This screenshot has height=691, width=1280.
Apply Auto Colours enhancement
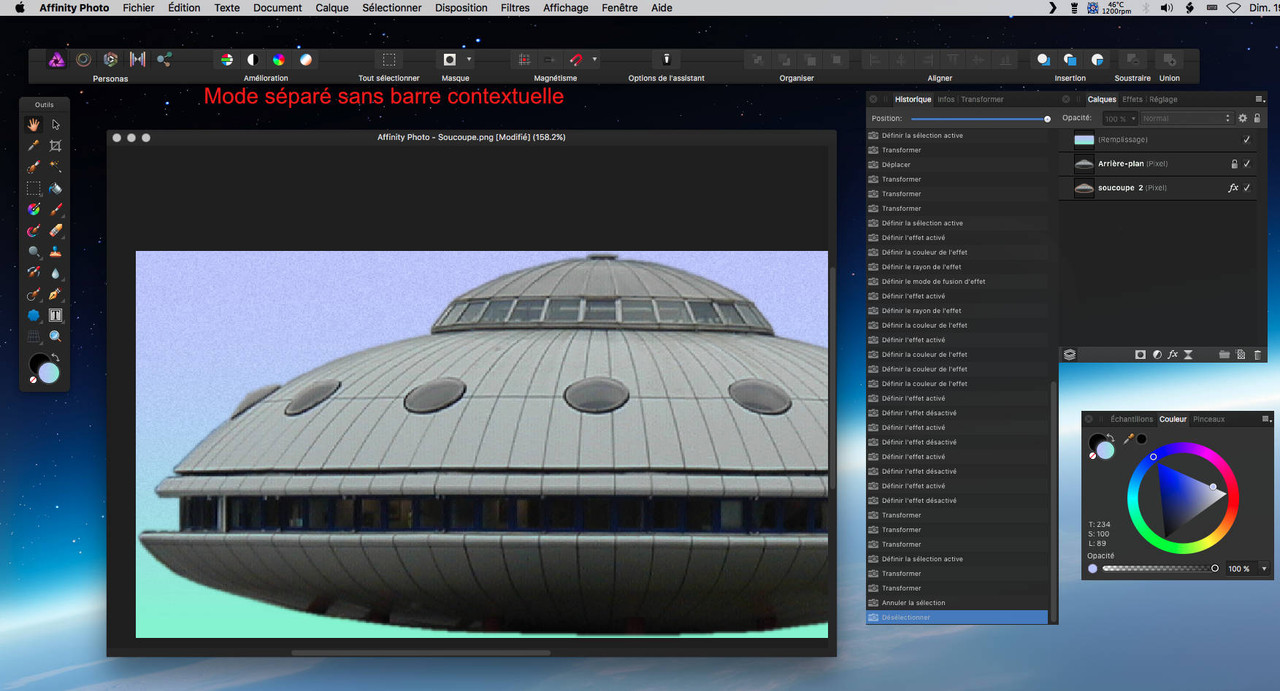tap(279, 60)
